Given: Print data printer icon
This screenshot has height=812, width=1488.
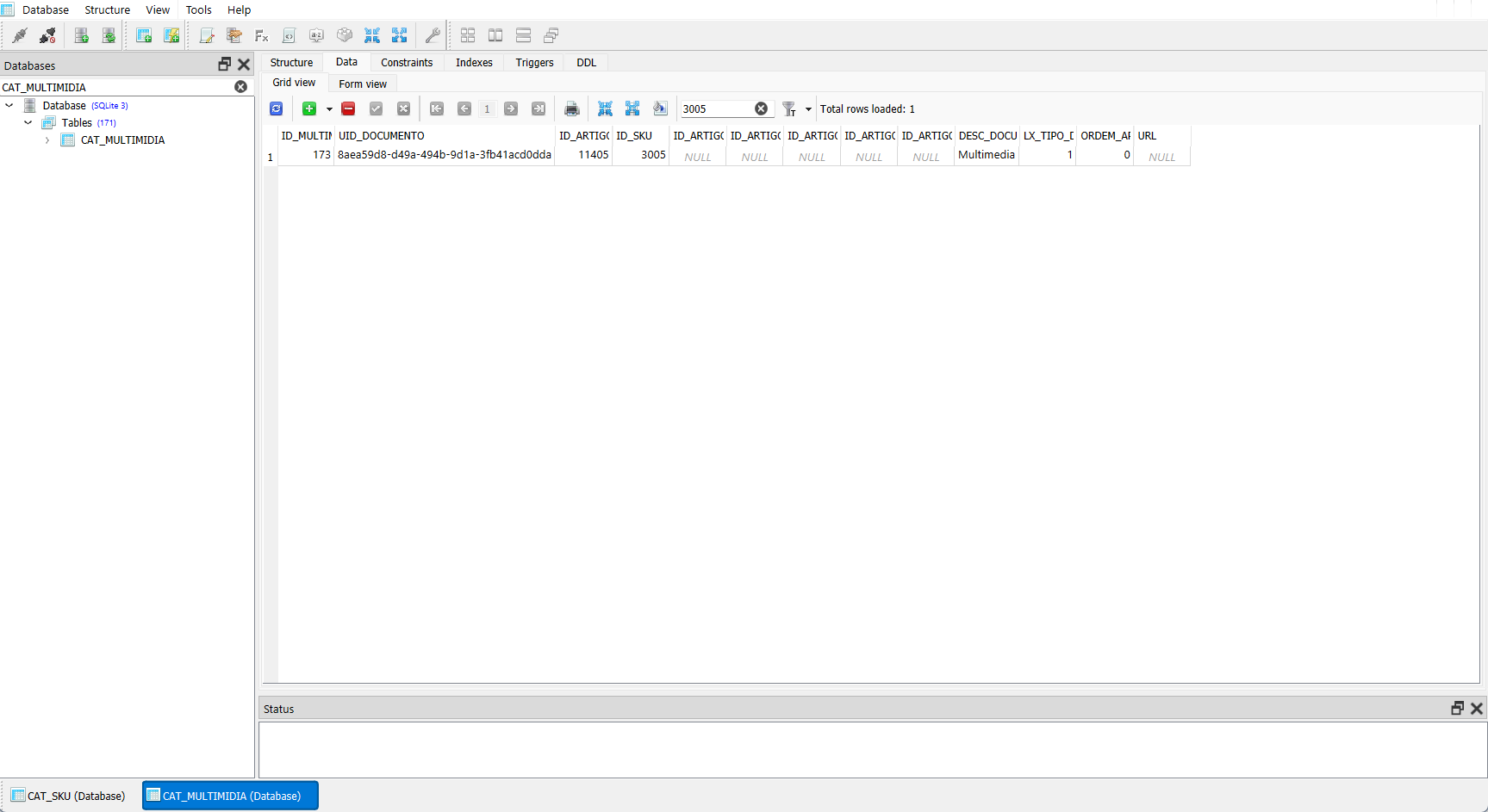Looking at the screenshot, I should [571, 108].
